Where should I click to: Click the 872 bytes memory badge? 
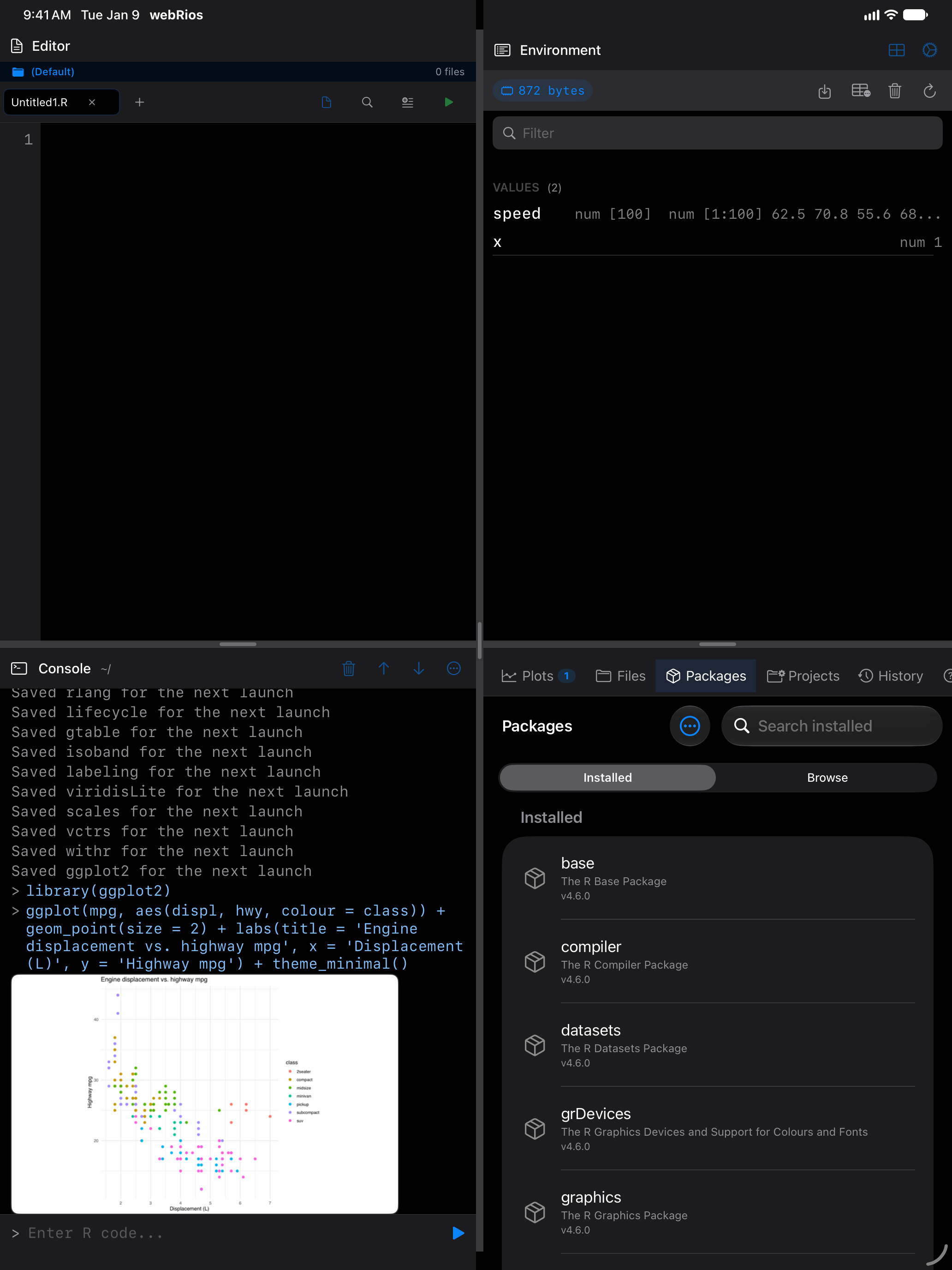542,91
